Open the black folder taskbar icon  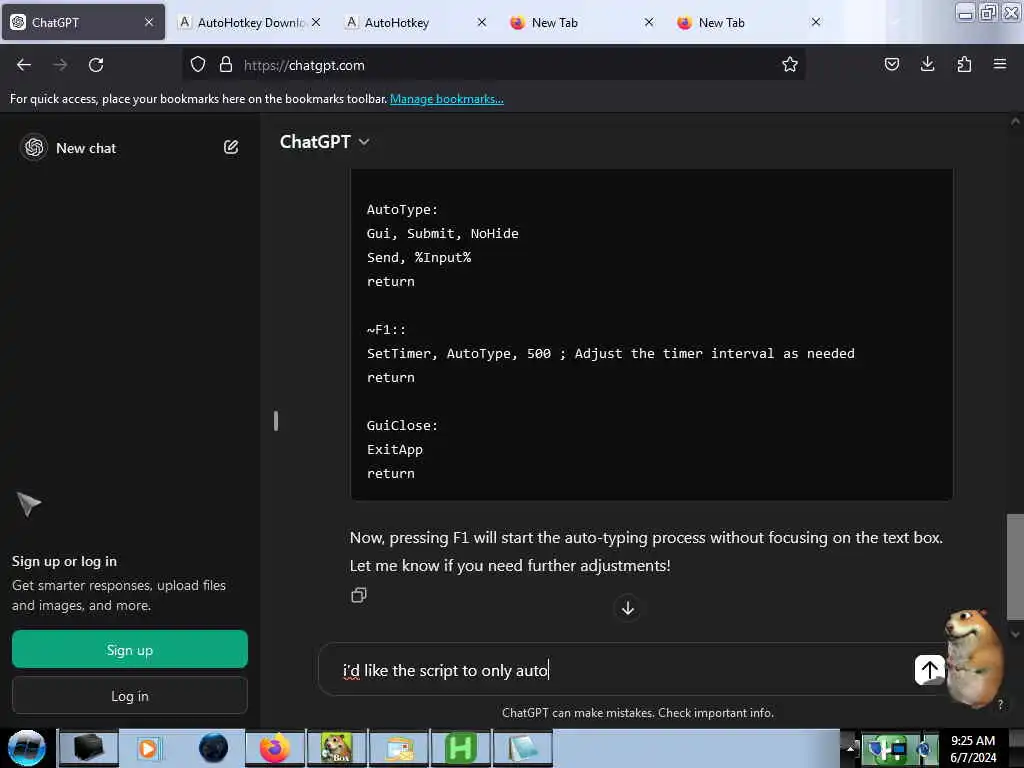[88, 748]
